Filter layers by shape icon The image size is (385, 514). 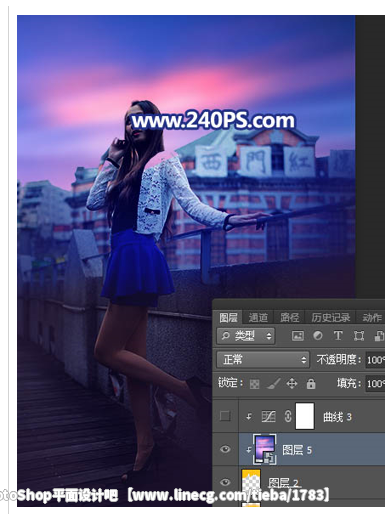click(x=359, y=336)
